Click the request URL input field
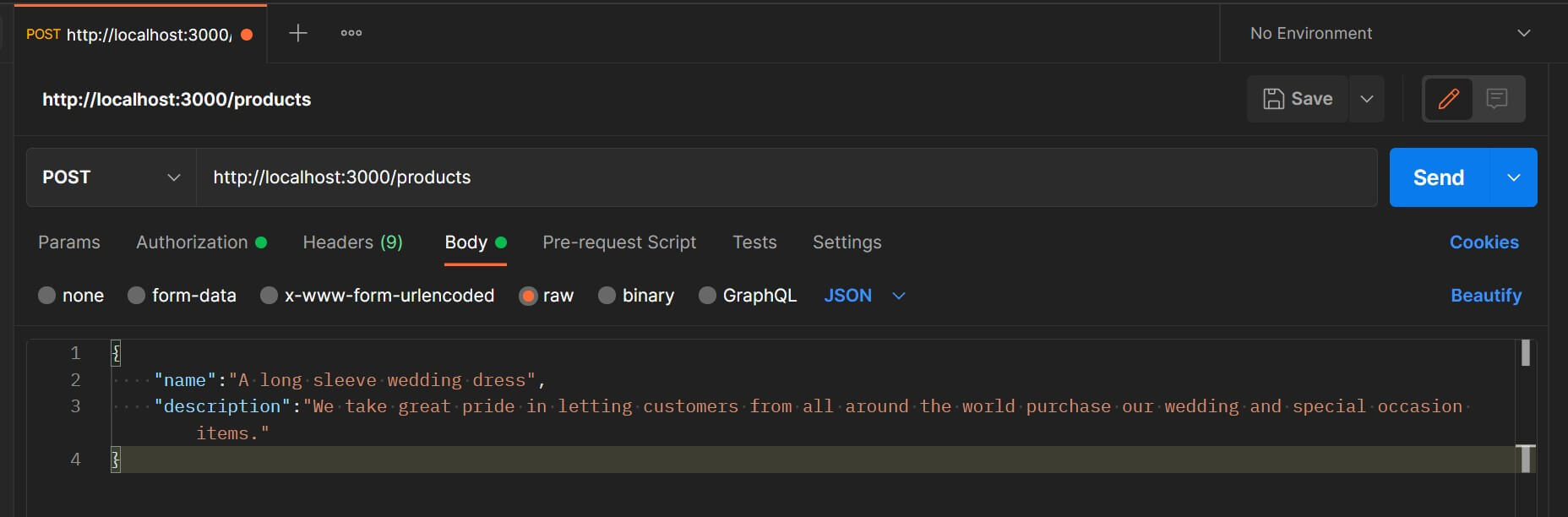Image resolution: width=1568 pixels, height=517 pixels. [787, 177]
